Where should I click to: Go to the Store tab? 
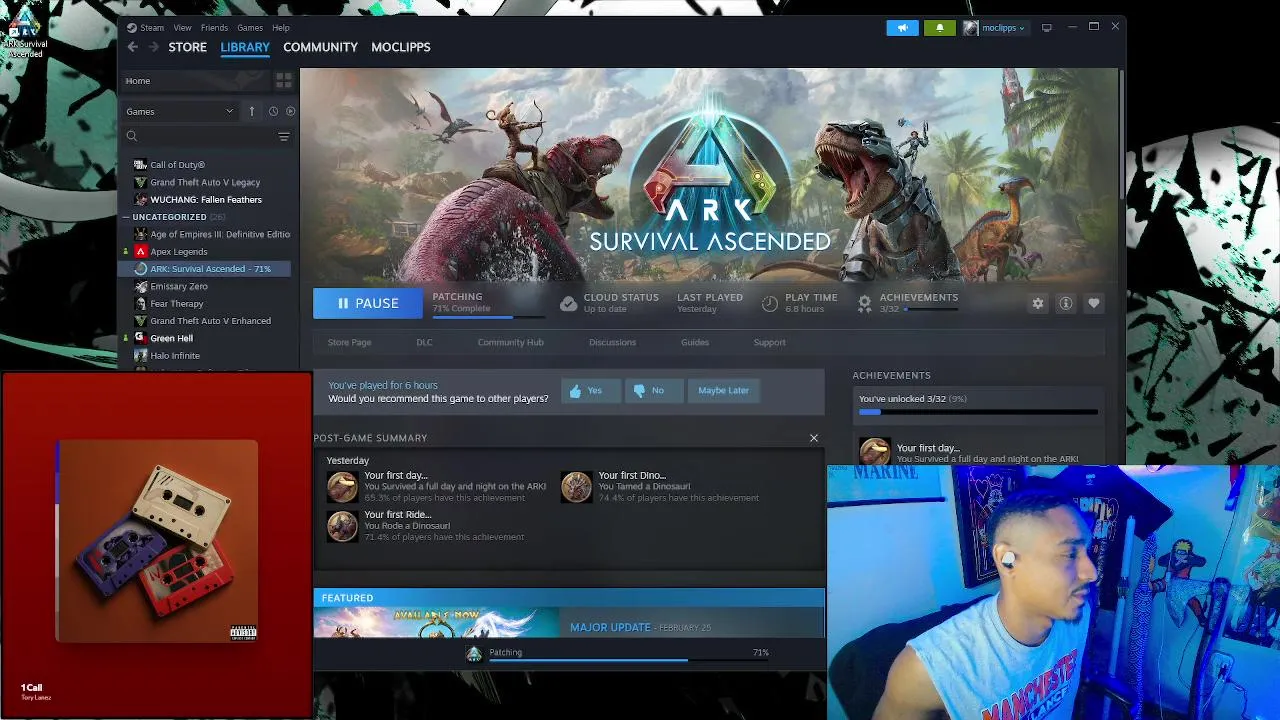click(187, 47)
